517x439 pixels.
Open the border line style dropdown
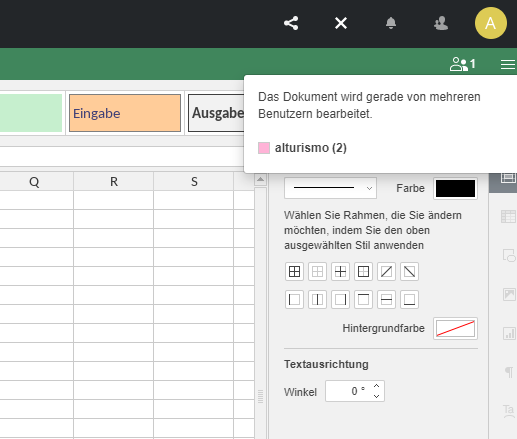coord(330,188)
